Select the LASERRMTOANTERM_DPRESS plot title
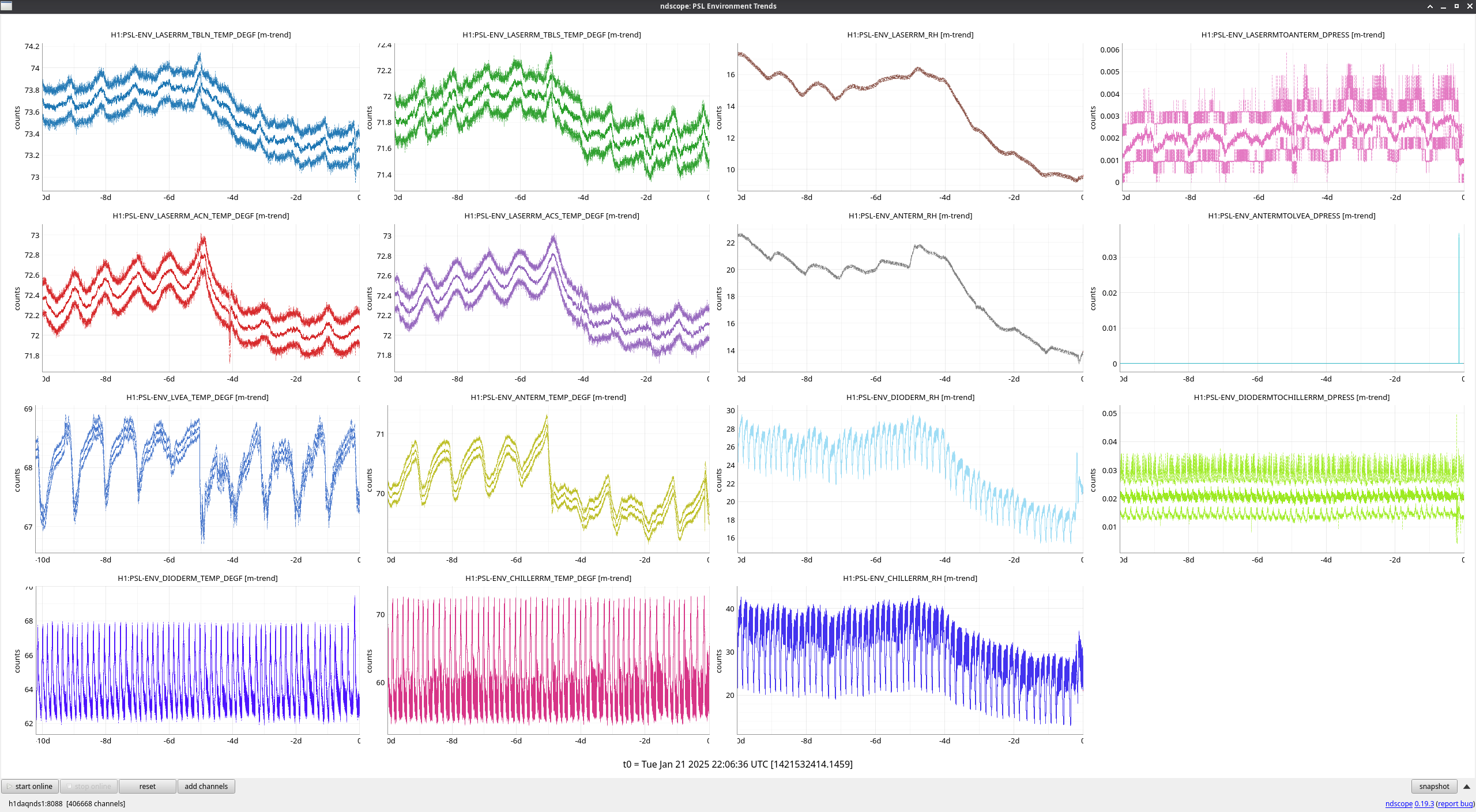The height and width of the screenshot is (812, 1476). pyautogui.click(x=1293, y=35)
